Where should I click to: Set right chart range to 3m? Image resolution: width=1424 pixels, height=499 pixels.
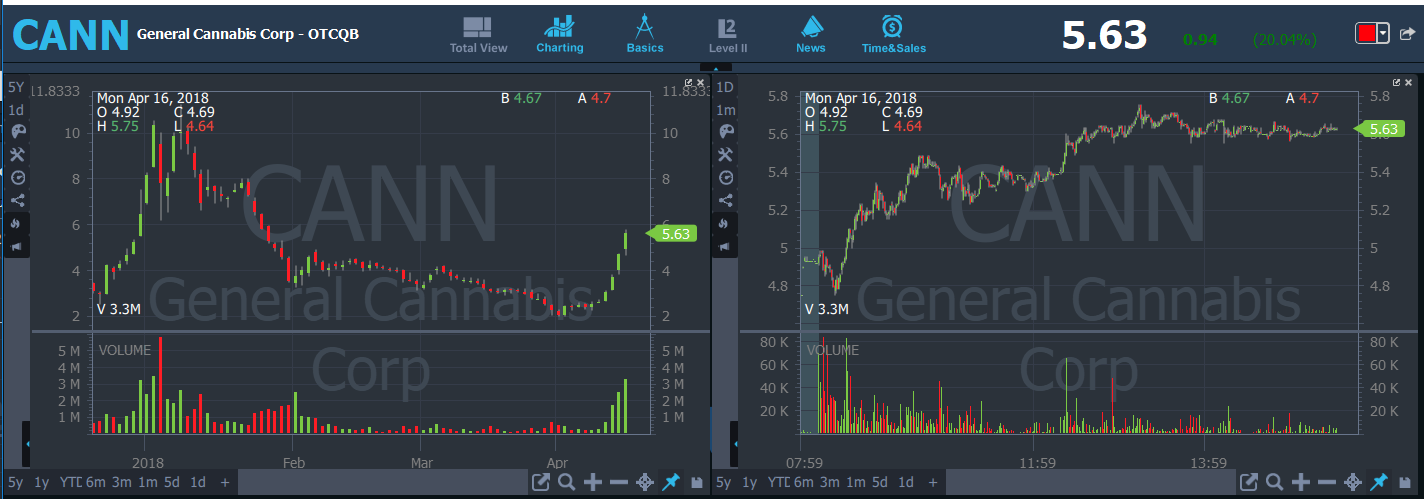coord(829,483)
